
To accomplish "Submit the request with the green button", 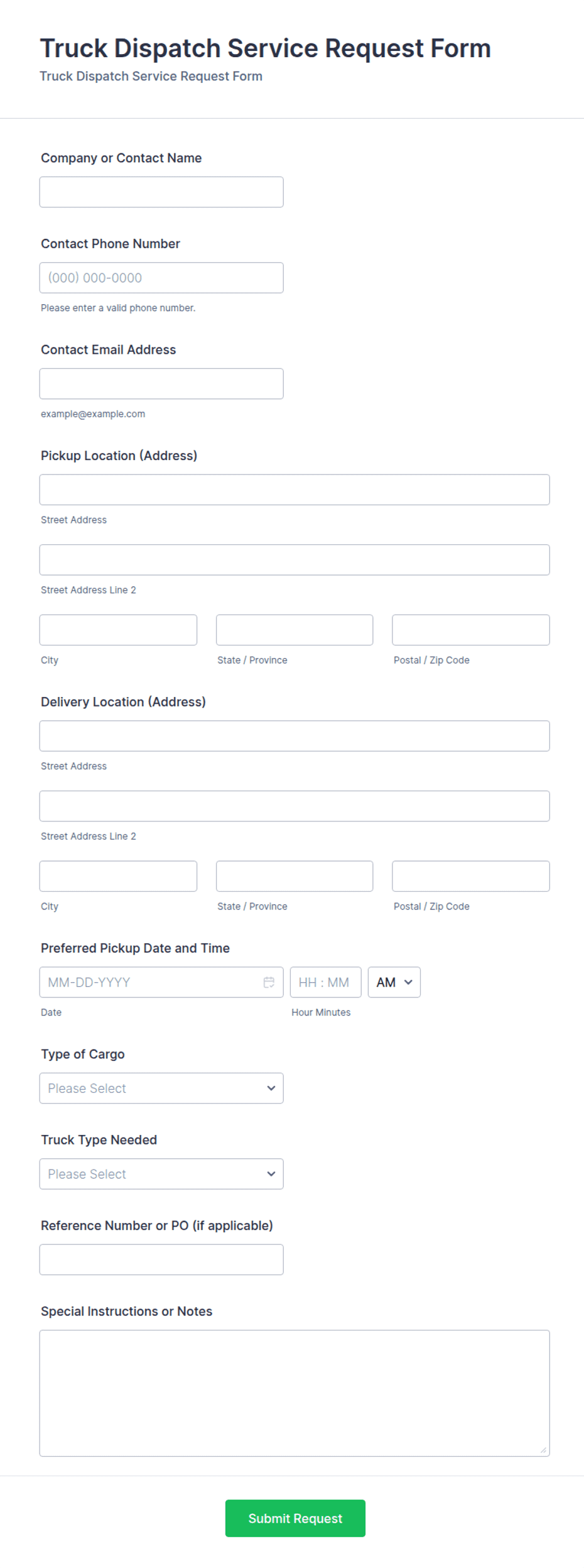I will point(295,1518).
